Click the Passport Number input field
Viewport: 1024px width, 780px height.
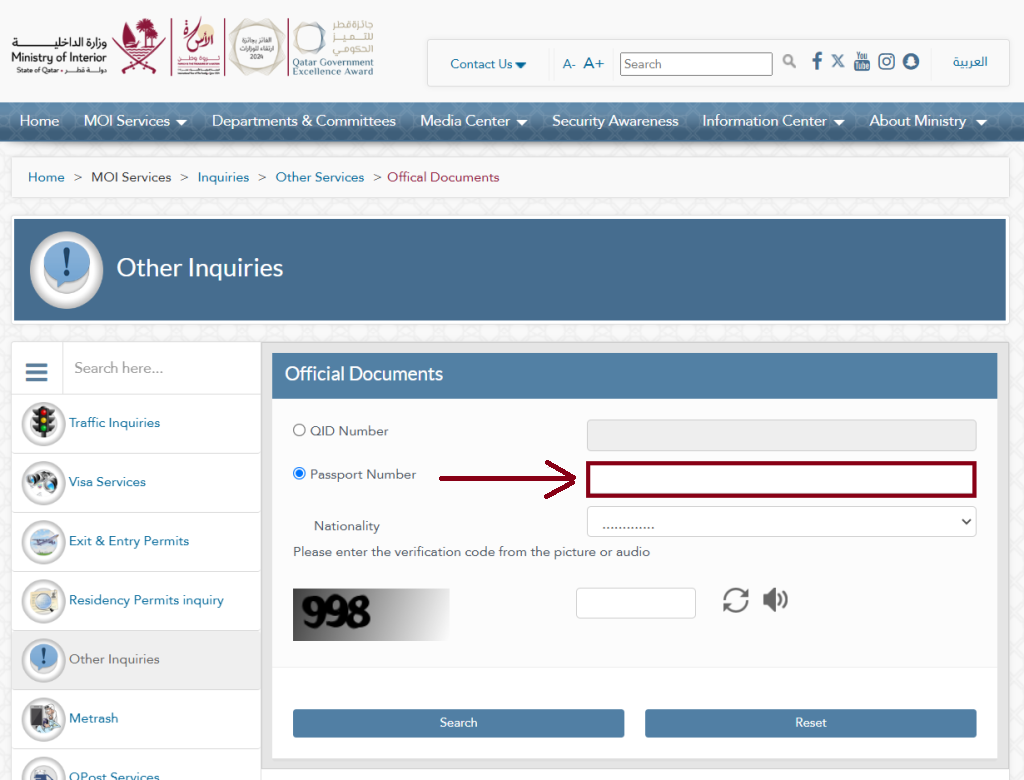781,480
